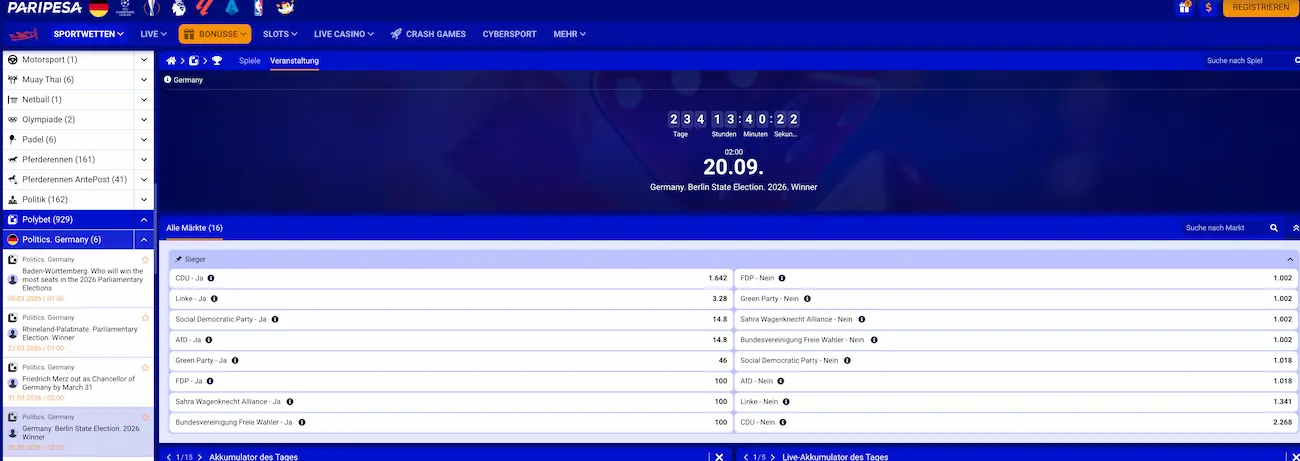Open the Bonusse menu
1300x461 pixels.
(215, 34)
